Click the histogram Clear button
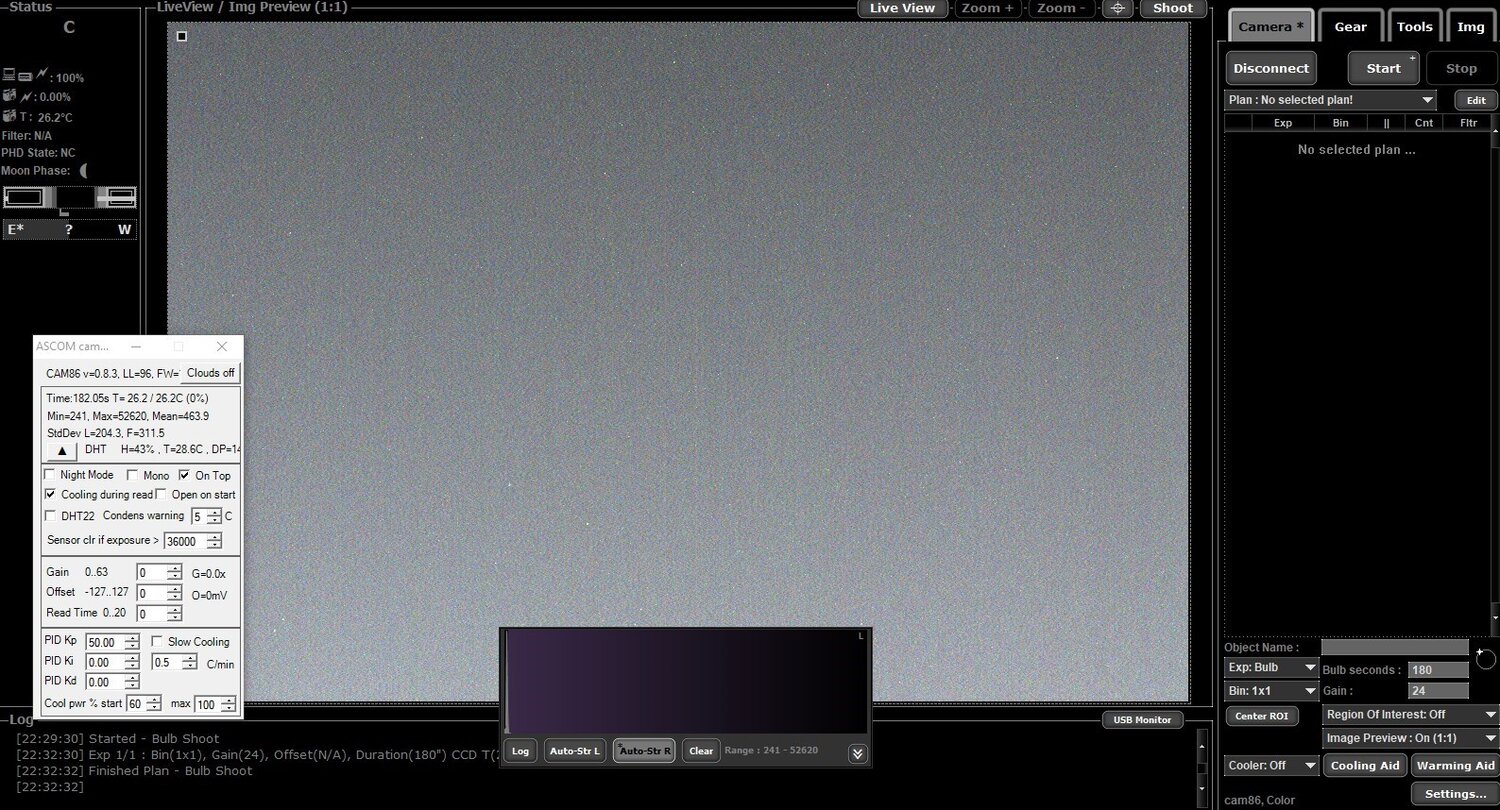 tap(701, 751)
